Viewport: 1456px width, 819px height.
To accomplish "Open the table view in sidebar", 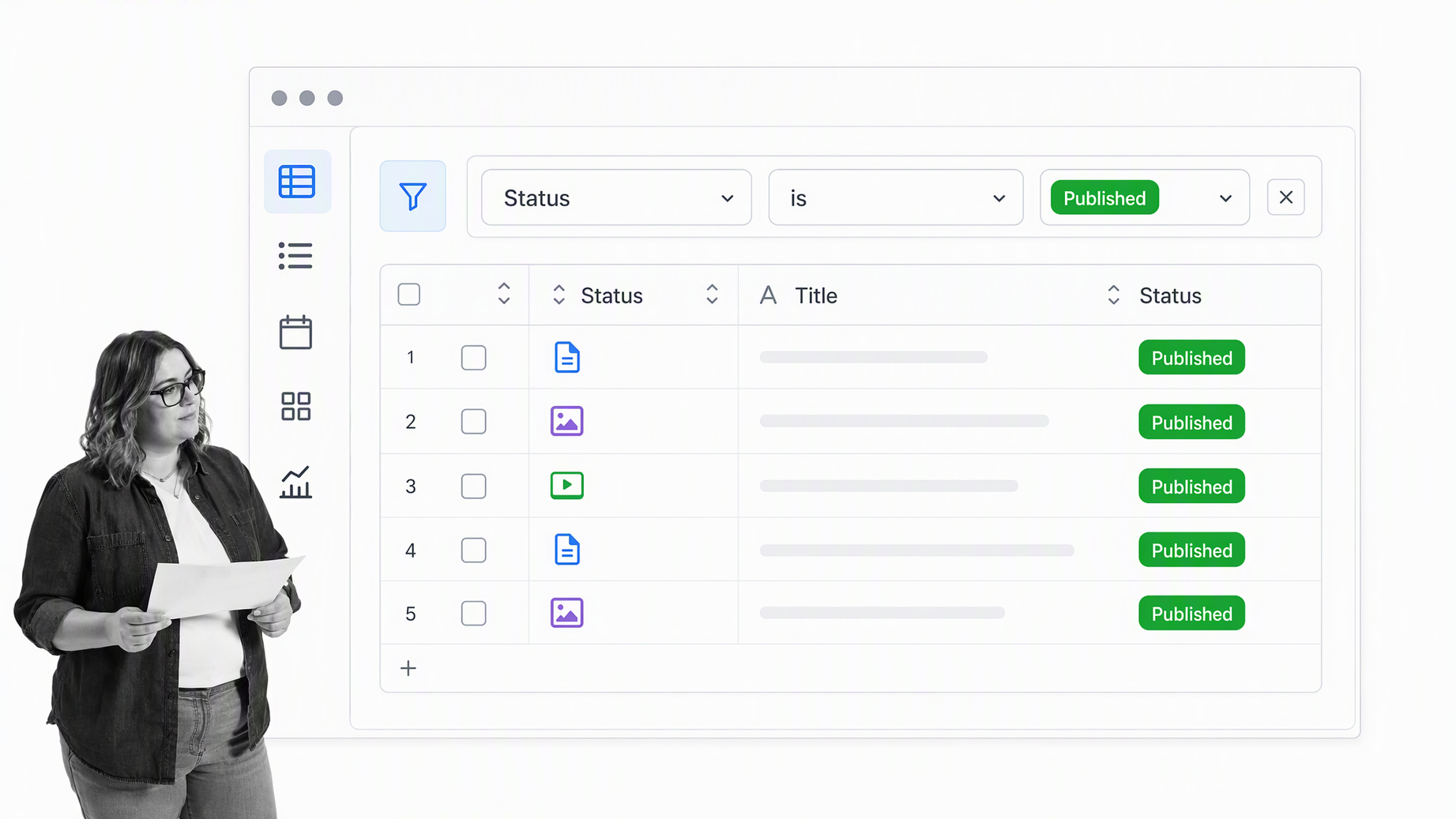I will (x=297, y=182).
